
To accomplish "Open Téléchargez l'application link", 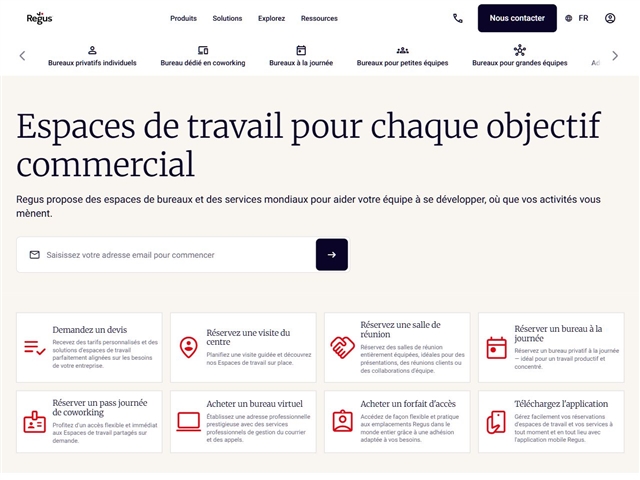I will [x=551, y=422].
